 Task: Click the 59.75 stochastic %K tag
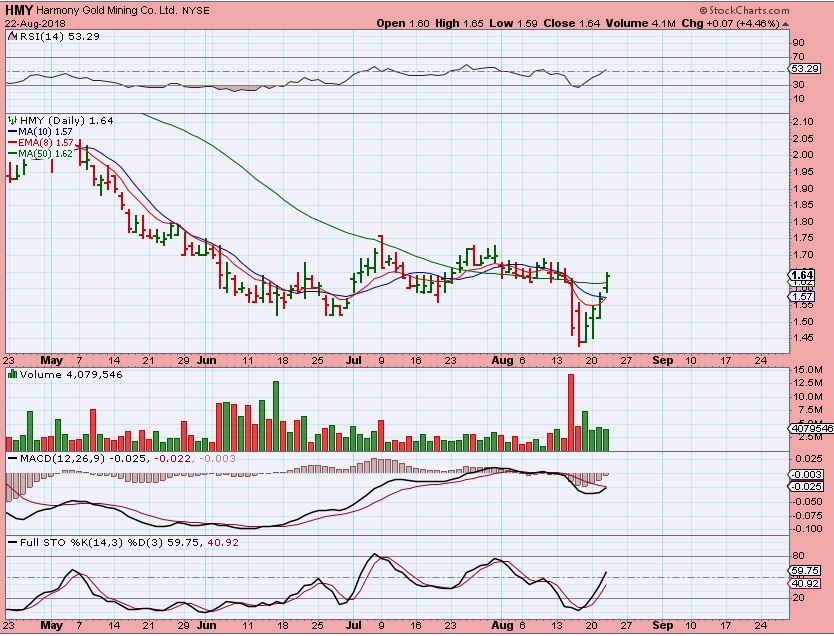tap(804, 571)
